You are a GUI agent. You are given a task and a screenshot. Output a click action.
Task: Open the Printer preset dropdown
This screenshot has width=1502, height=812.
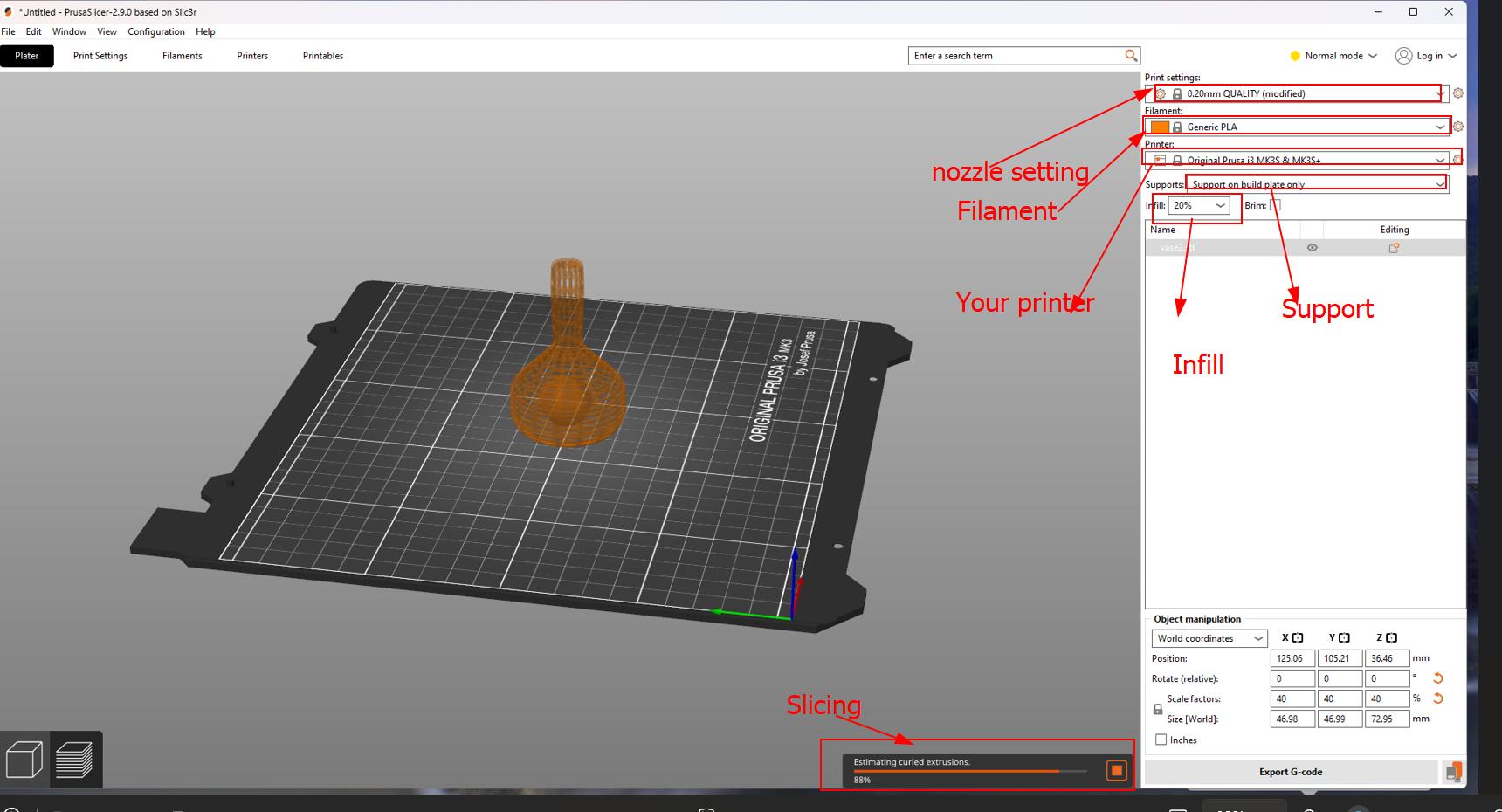point(1297,160)
